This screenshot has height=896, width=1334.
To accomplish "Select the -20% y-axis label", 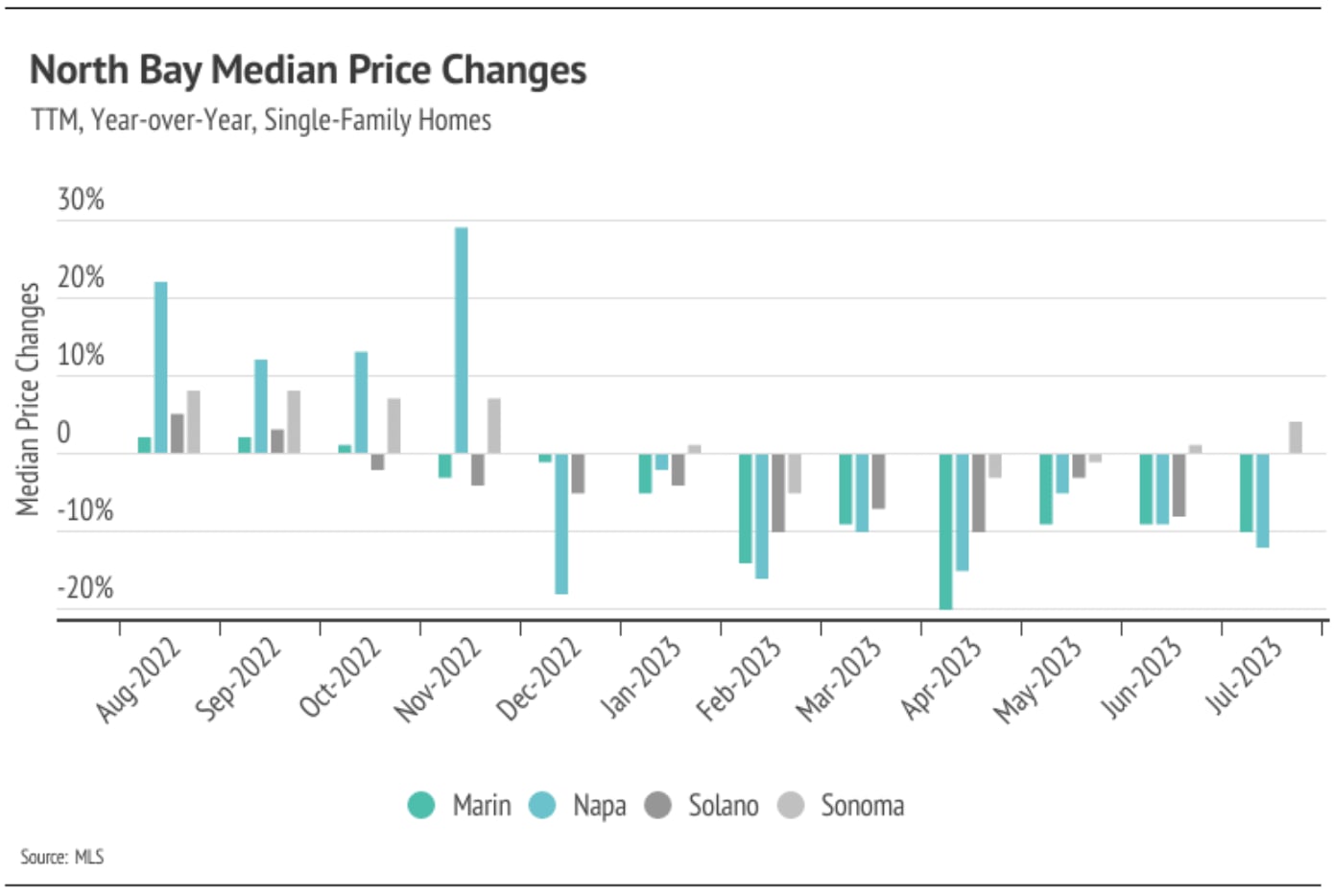I will pos(84,587).
